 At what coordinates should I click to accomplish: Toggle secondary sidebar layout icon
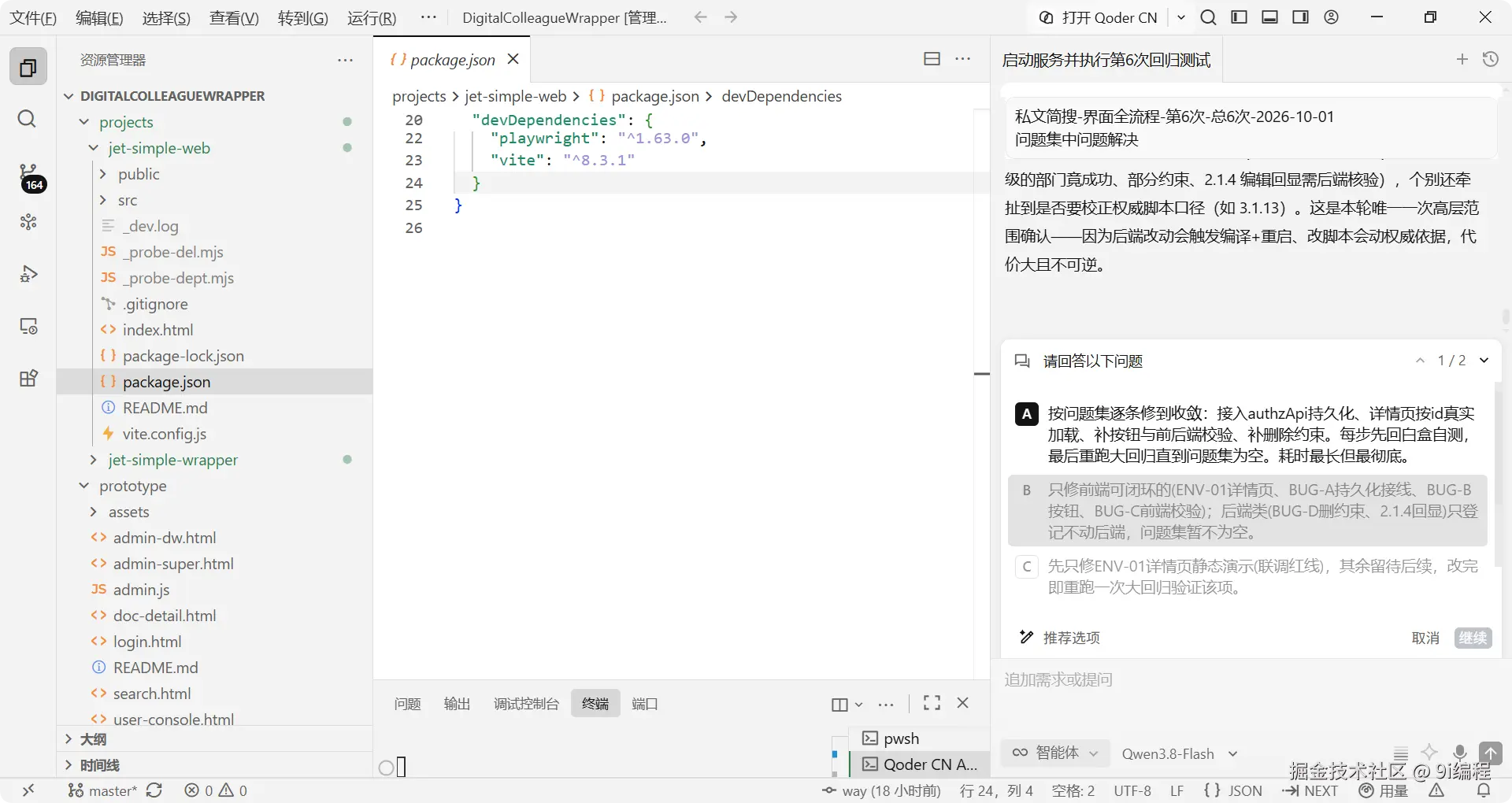[1300, 17]
